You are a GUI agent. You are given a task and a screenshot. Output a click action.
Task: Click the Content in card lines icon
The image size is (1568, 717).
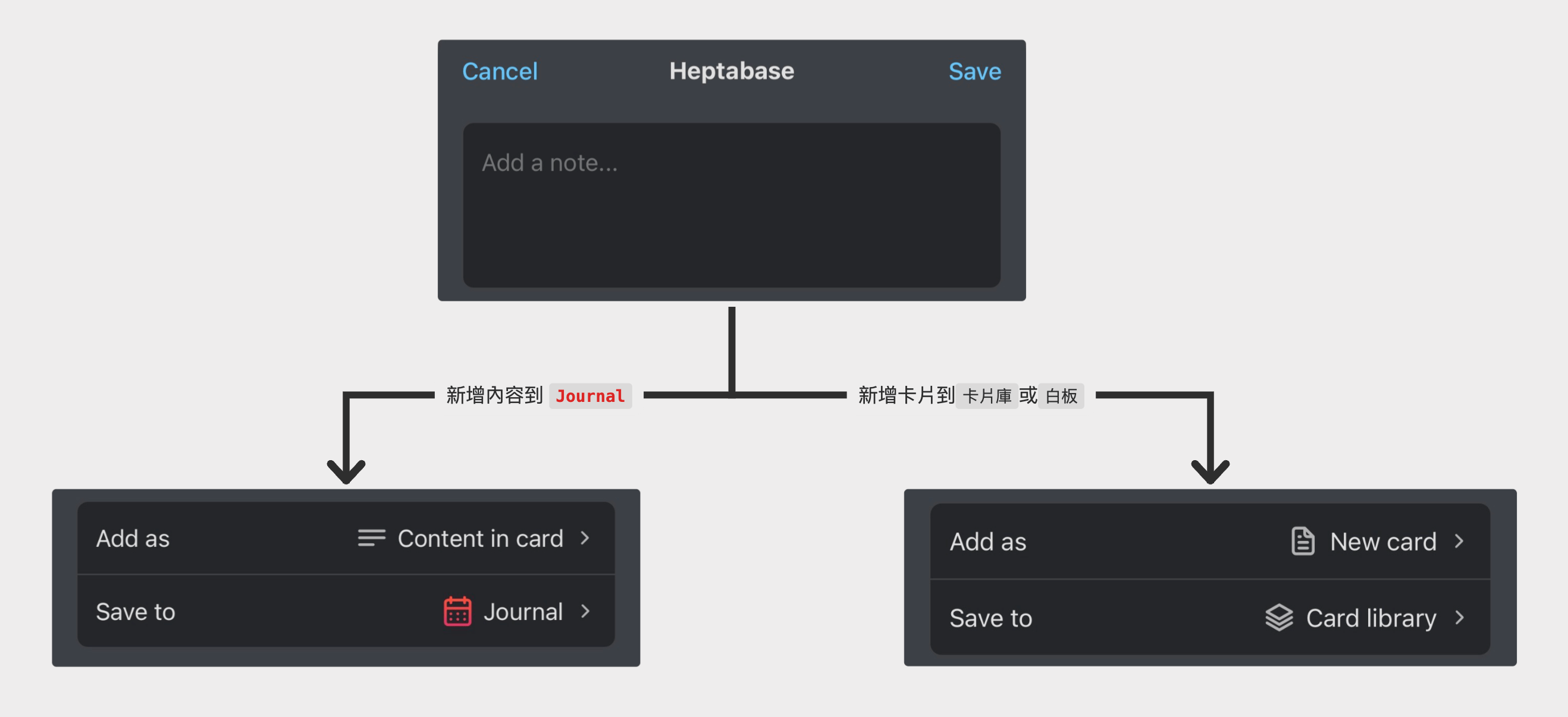pos(371,538)
